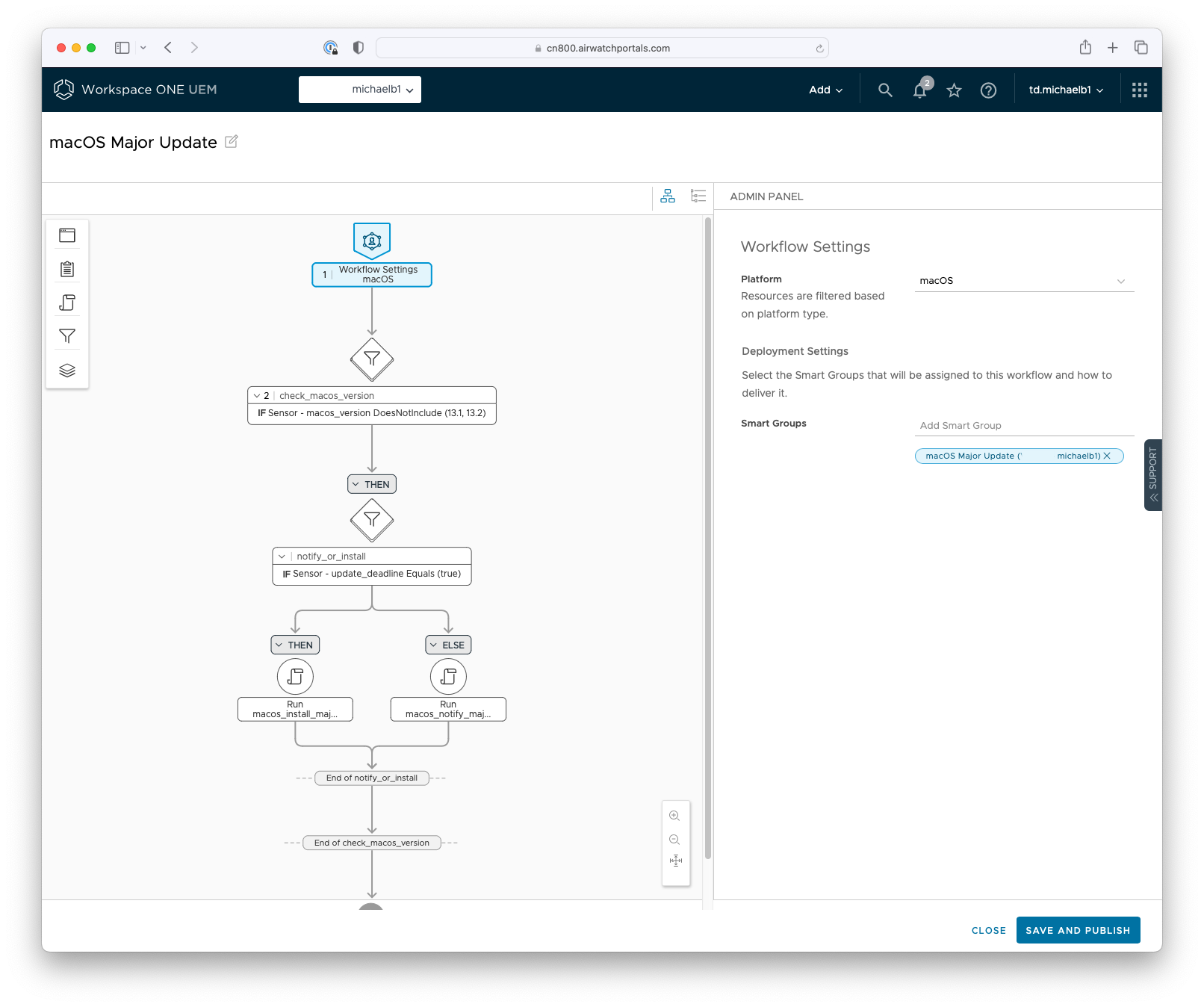The image size is (1204, 1007).
Task: Open the Add menu in the header
Action: click(824, 89)
